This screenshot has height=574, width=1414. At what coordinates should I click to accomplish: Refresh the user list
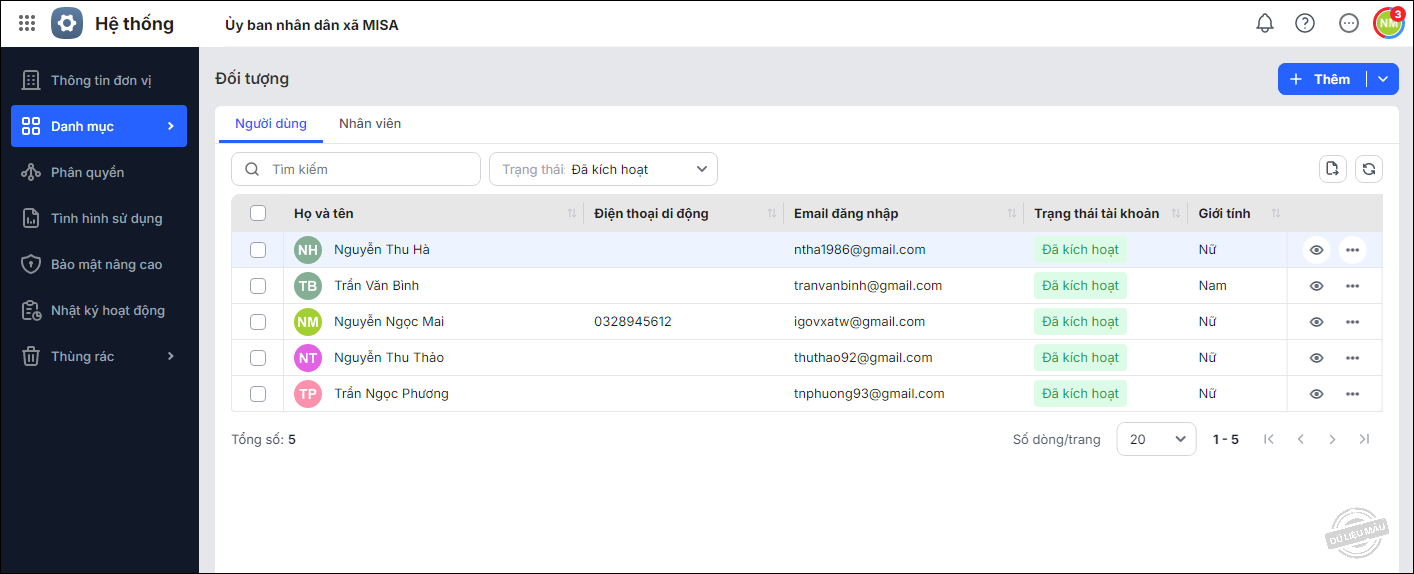pos(1369,169)
